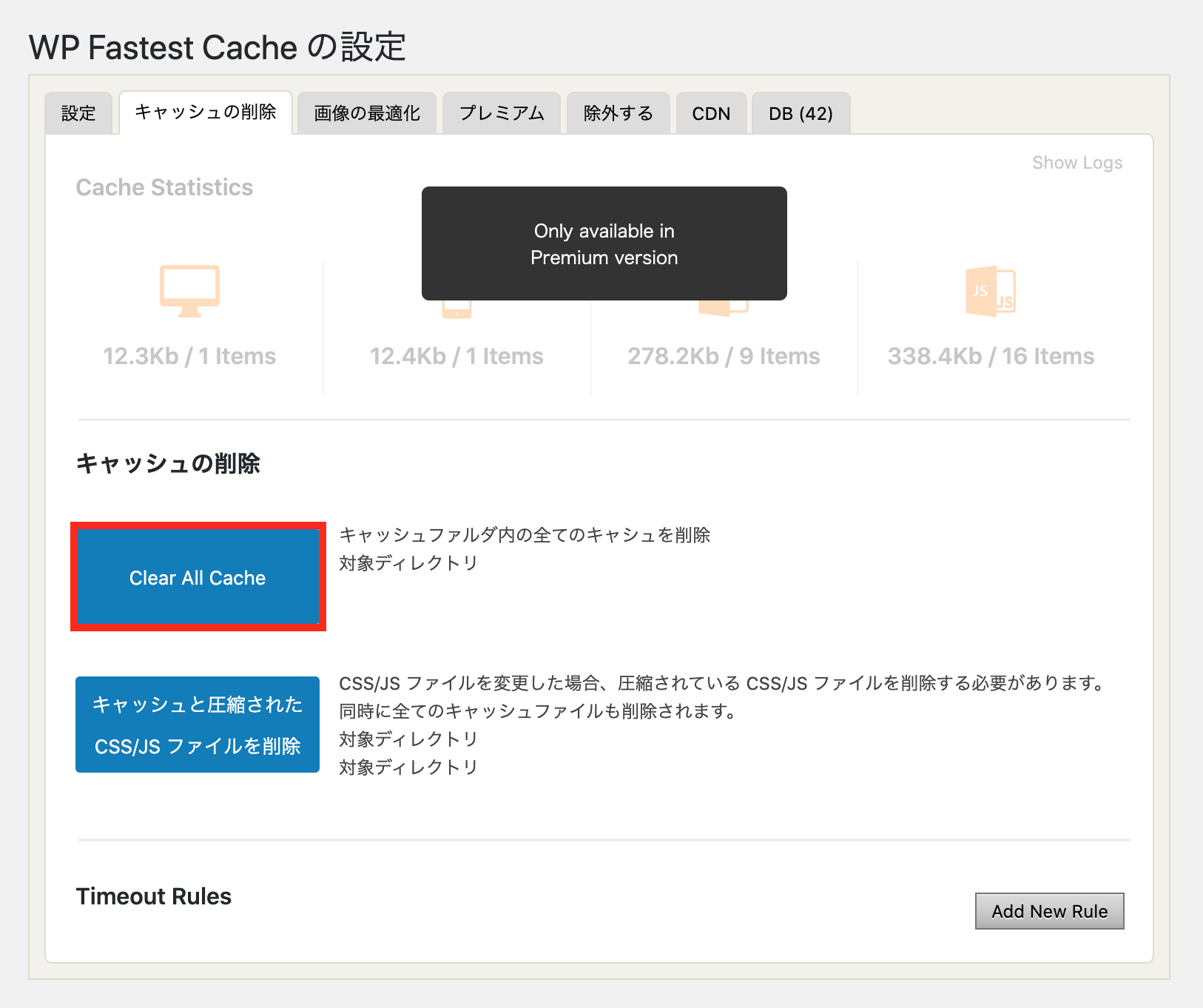Select the 338.4Kb / 16 Items statistic

point(991,356)
